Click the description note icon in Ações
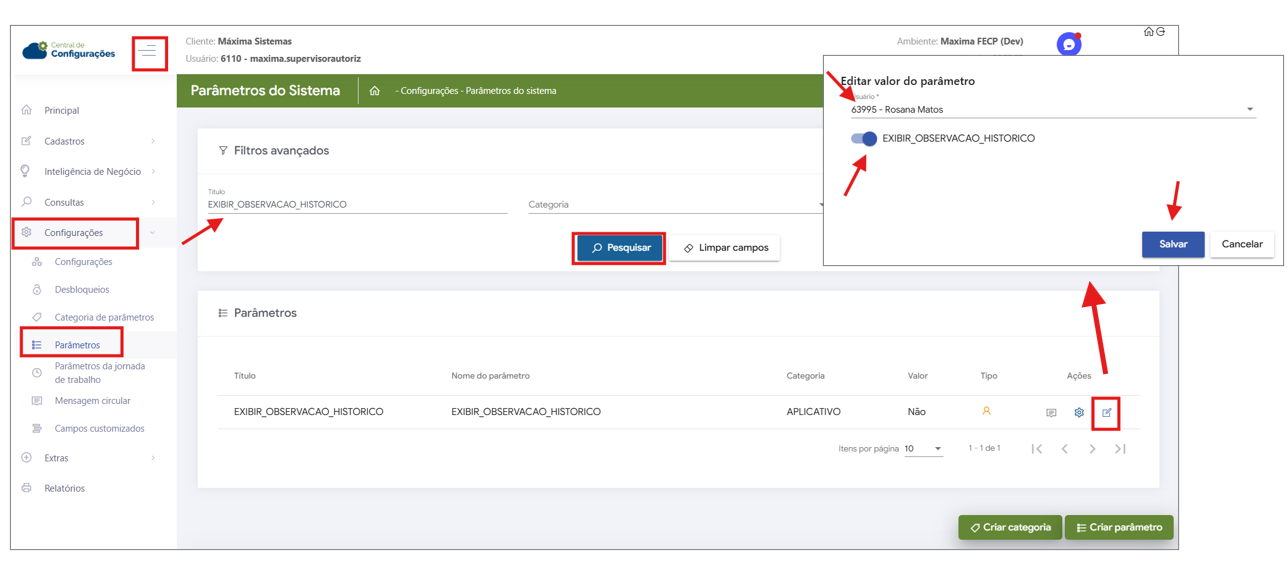 1051,412
